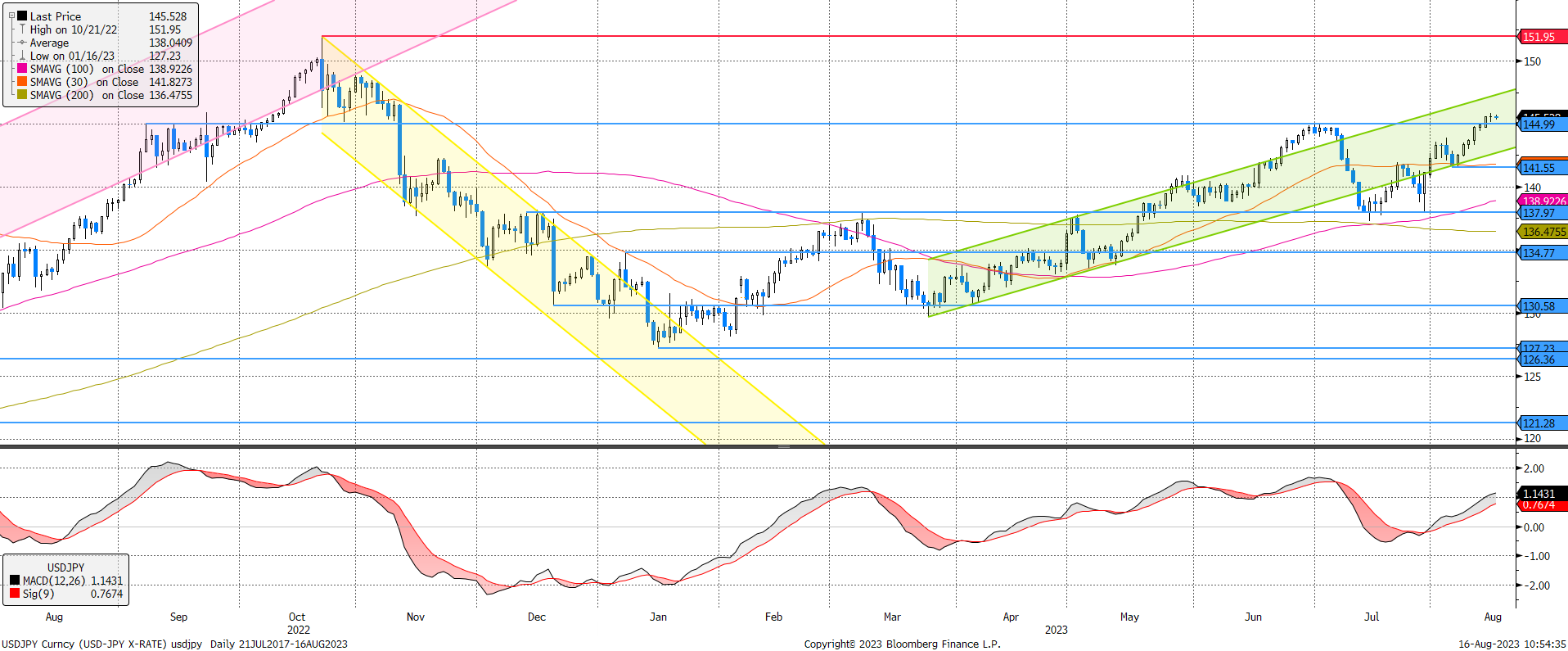Click the USDJPY title in MACD legend

click(x=65, y=567)
